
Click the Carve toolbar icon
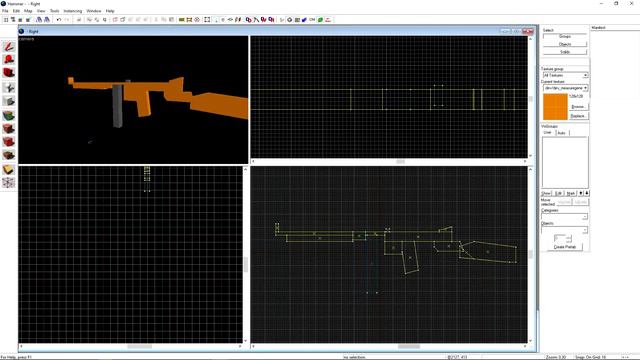[79, 20]
